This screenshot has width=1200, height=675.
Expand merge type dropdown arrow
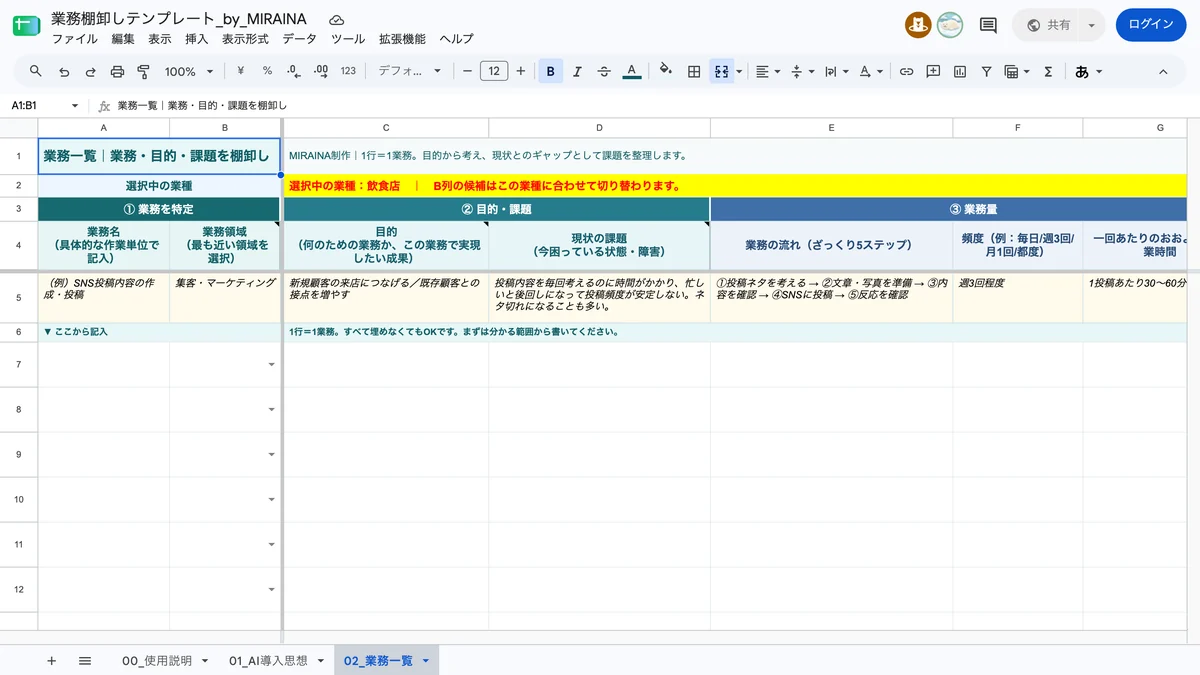click(740, 71)
